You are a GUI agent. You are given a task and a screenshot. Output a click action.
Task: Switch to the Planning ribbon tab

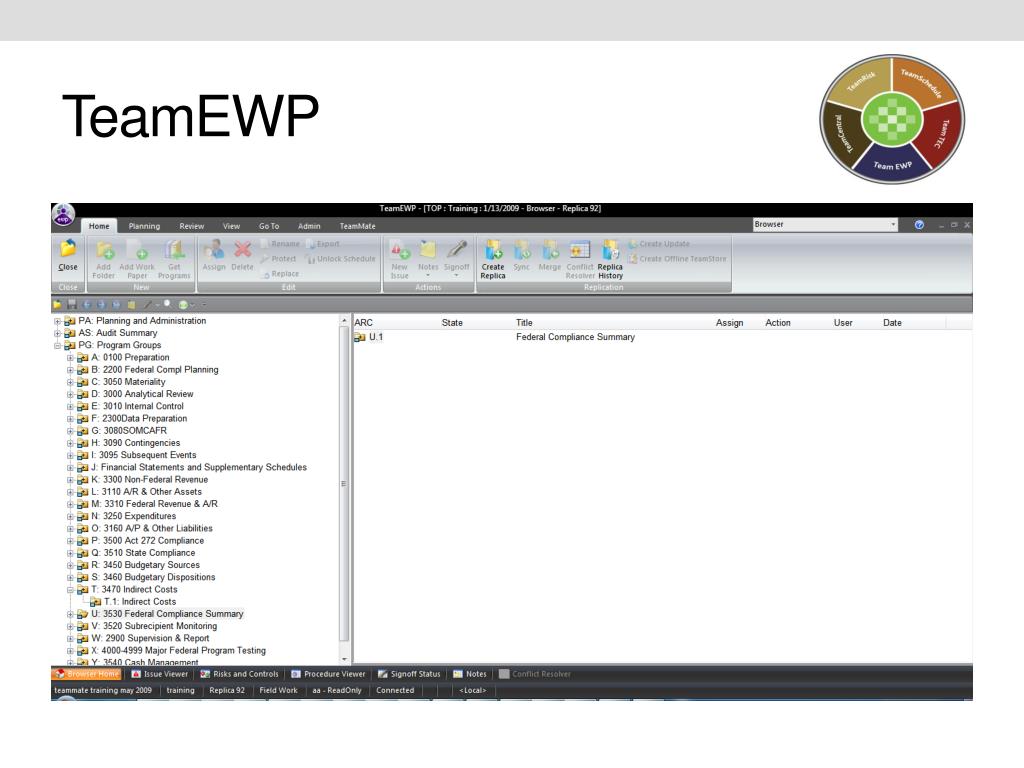tap(144, 226)
